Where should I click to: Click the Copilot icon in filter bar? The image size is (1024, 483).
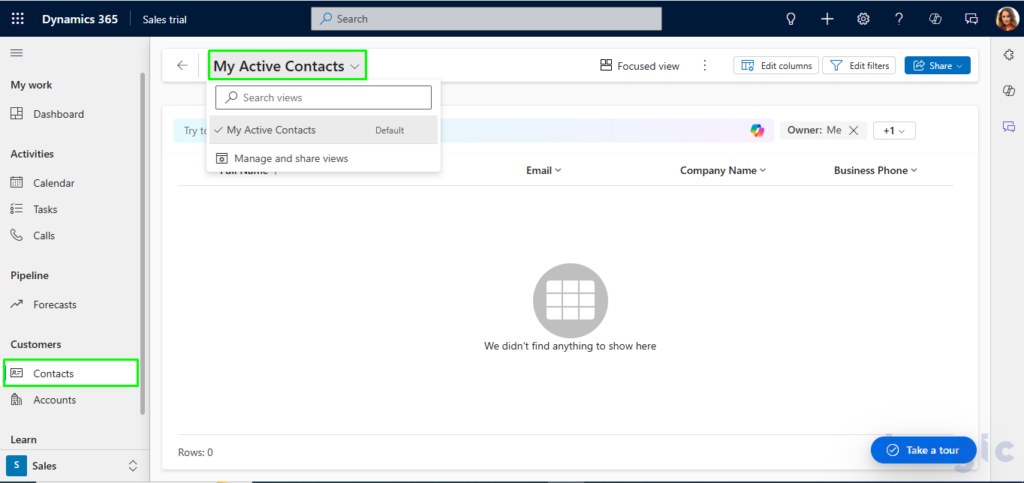pos(758,130)
